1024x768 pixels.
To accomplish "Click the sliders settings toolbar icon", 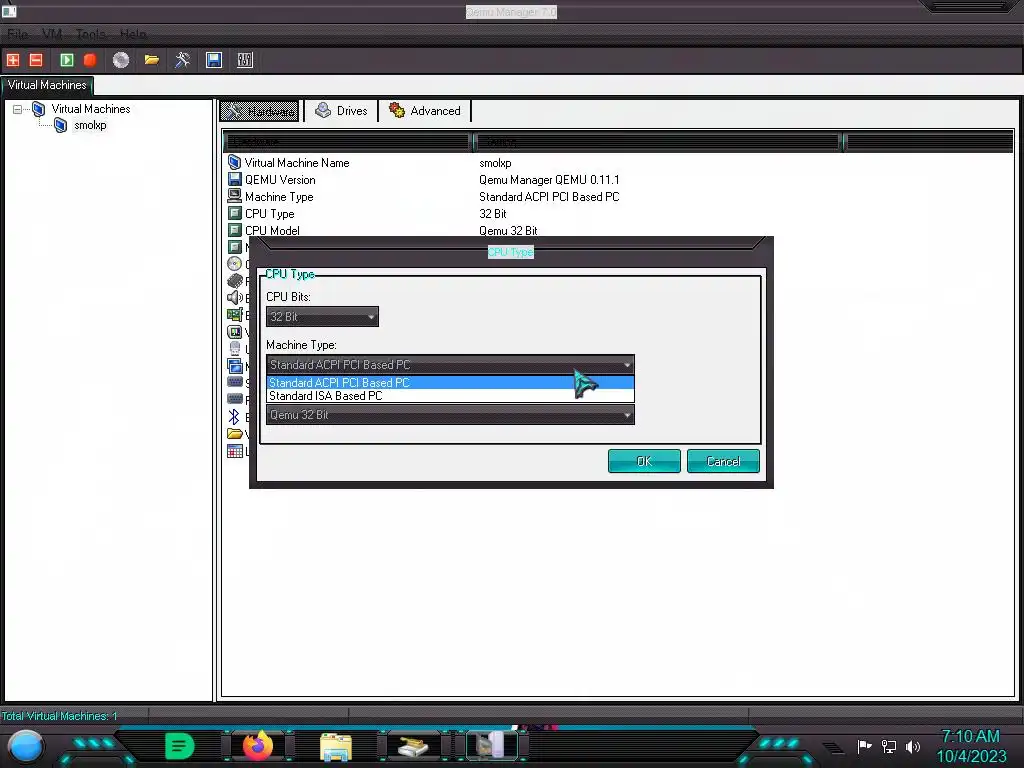I will (245, 60).
